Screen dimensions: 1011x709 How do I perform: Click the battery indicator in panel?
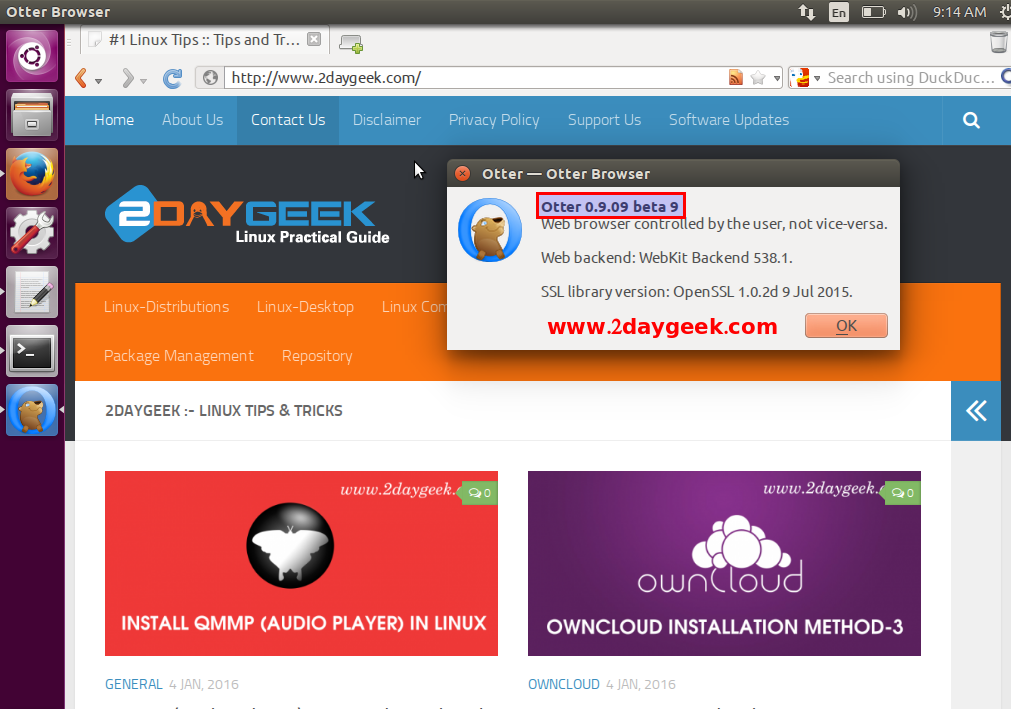pyautogui.click(x=874, y=12)
